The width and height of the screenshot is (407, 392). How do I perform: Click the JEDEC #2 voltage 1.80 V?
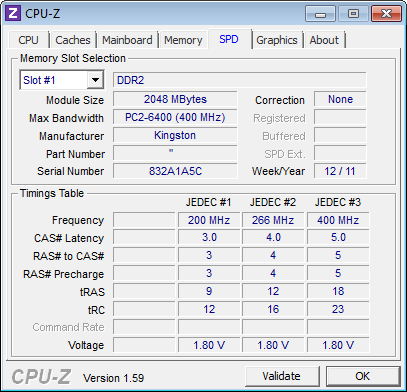coord(273,345)
